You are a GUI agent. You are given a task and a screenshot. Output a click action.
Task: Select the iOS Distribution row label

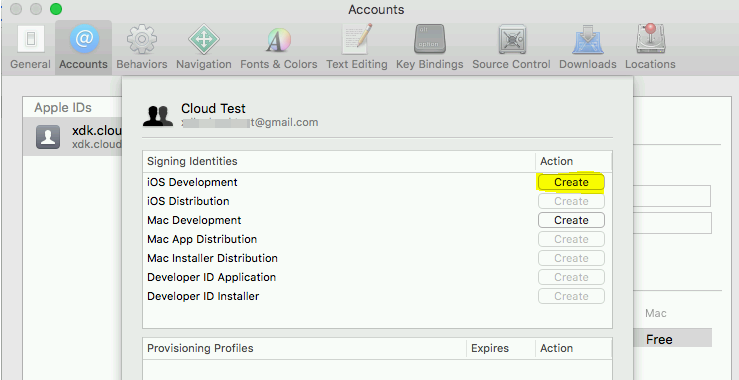tap(188, 201)
